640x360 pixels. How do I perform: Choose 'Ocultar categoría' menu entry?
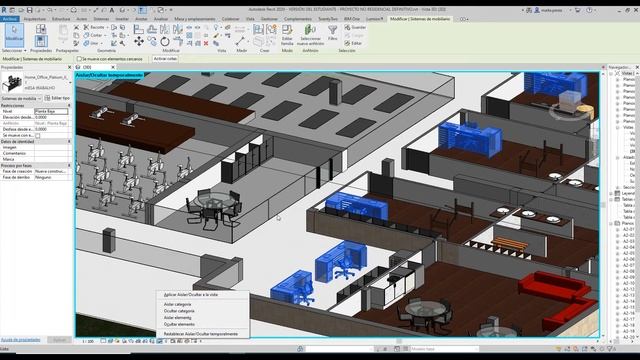179,311
